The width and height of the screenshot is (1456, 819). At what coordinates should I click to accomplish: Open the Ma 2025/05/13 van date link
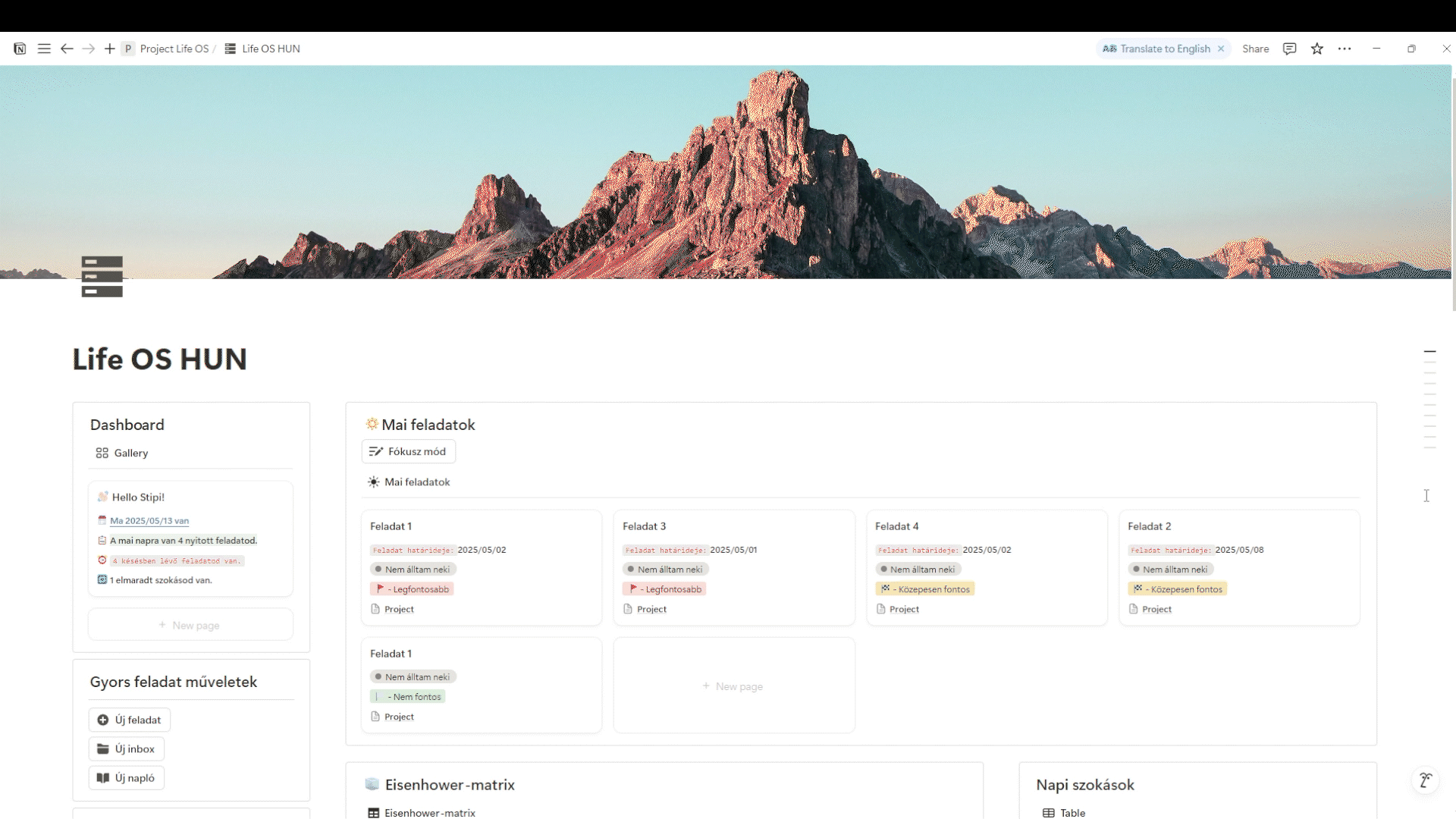point(149,521)
